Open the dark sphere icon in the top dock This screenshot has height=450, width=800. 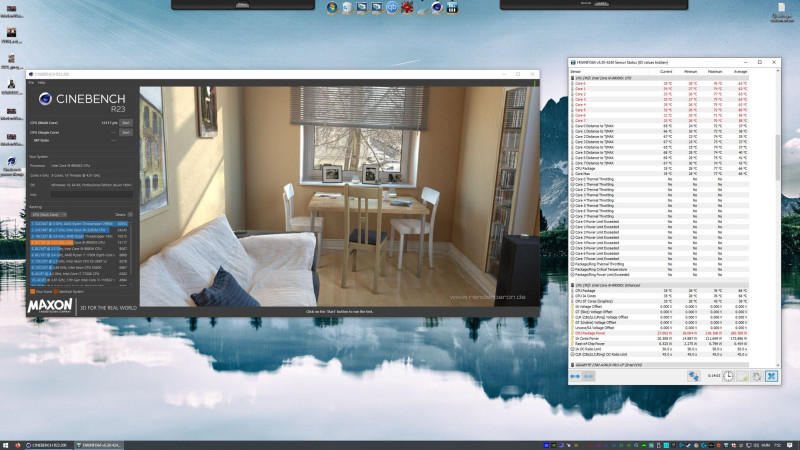437,7
